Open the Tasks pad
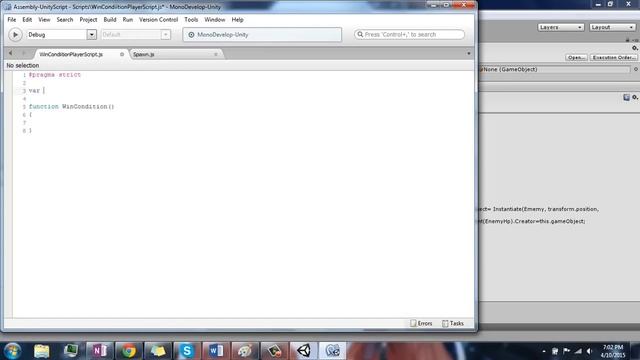 pos(453,323)
